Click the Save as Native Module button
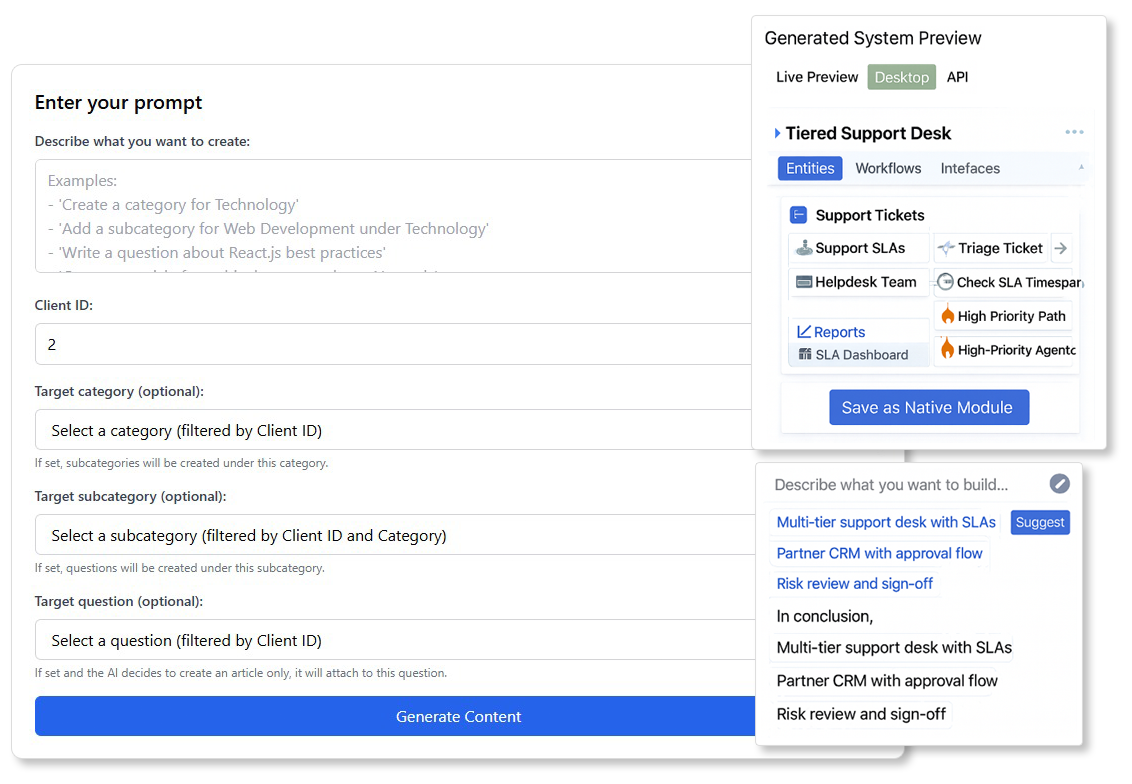This screenshot has width=1132, height=784. pyautogui.click(x=927, y=407)
